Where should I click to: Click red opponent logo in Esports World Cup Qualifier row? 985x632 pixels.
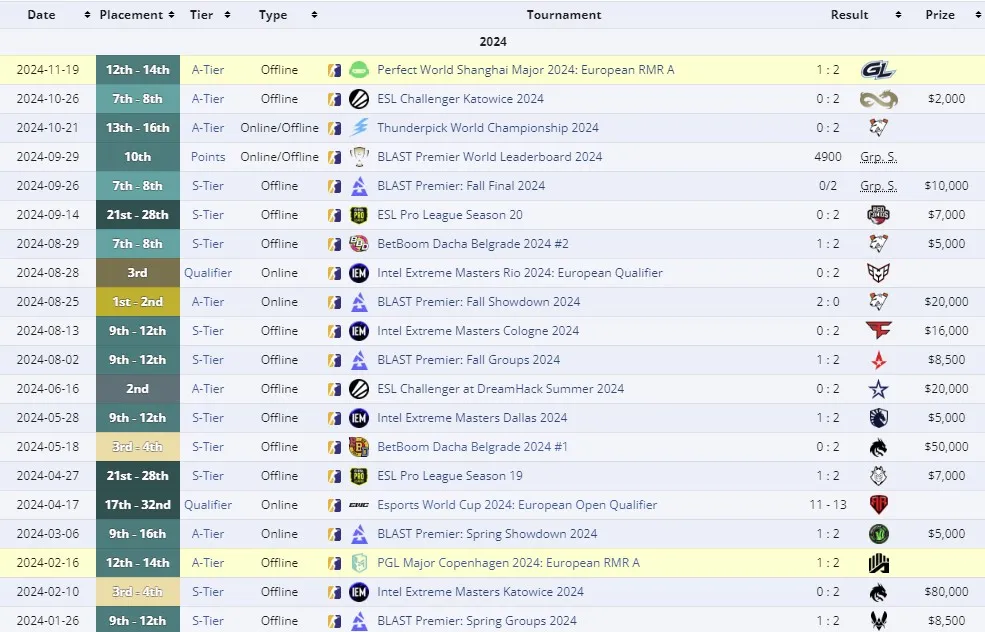878,504
